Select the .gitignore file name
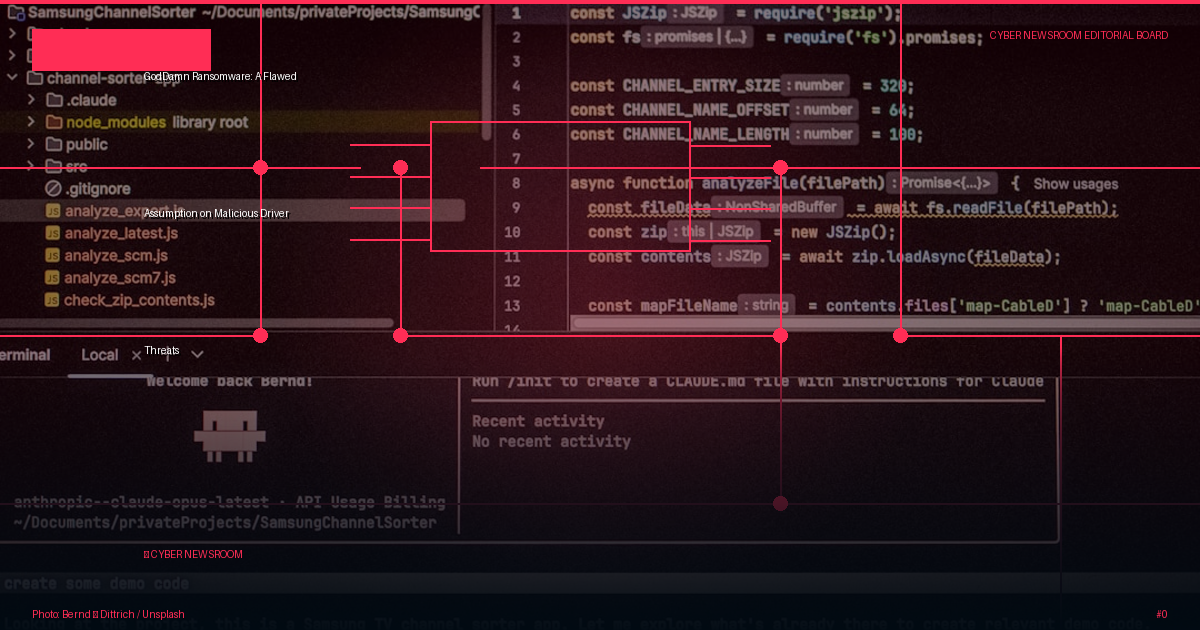The height and width of the screenshot is (630, 1200). tap(98, 188)
